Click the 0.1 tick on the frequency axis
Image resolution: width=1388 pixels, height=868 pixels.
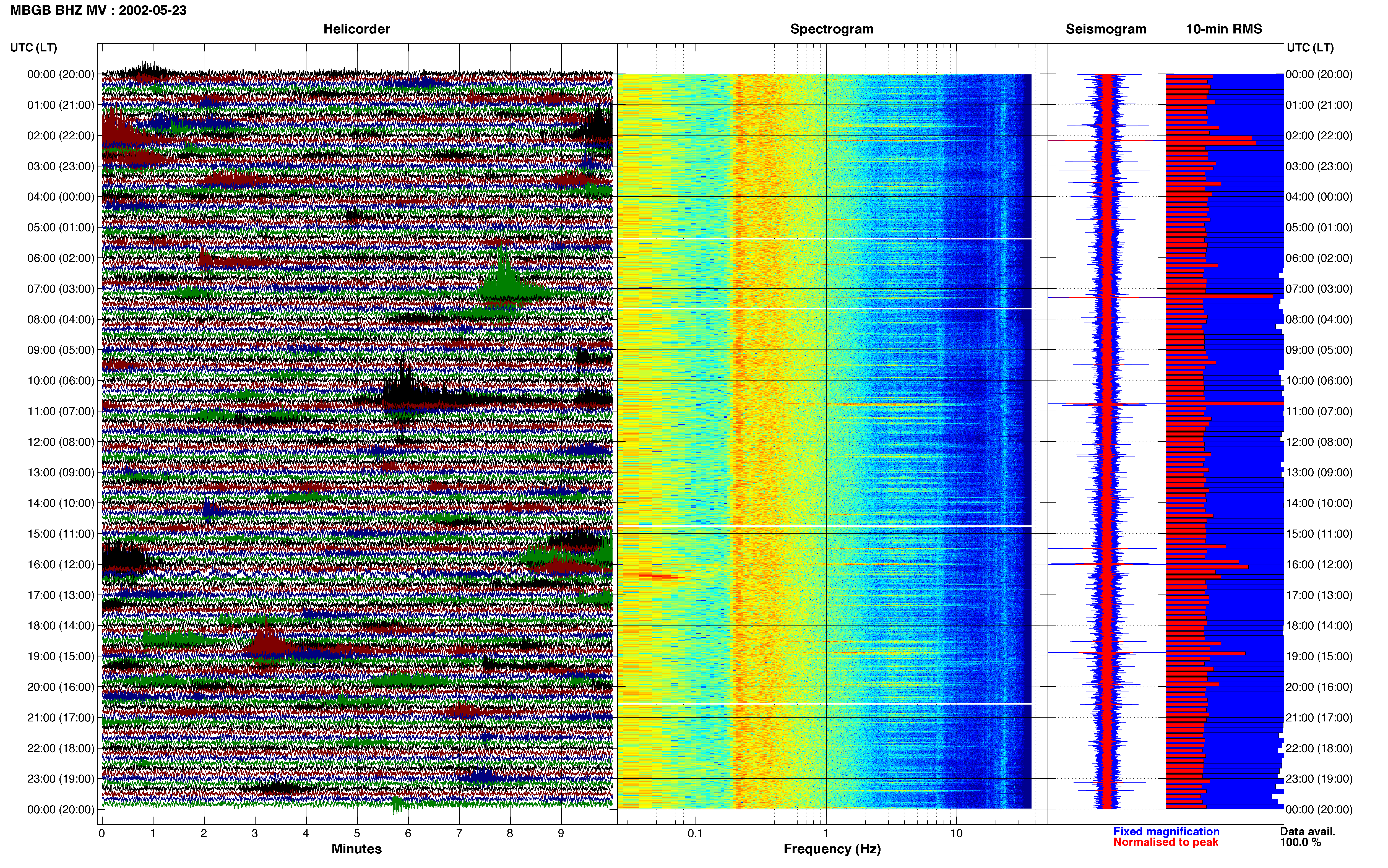(x=695, y=833)
